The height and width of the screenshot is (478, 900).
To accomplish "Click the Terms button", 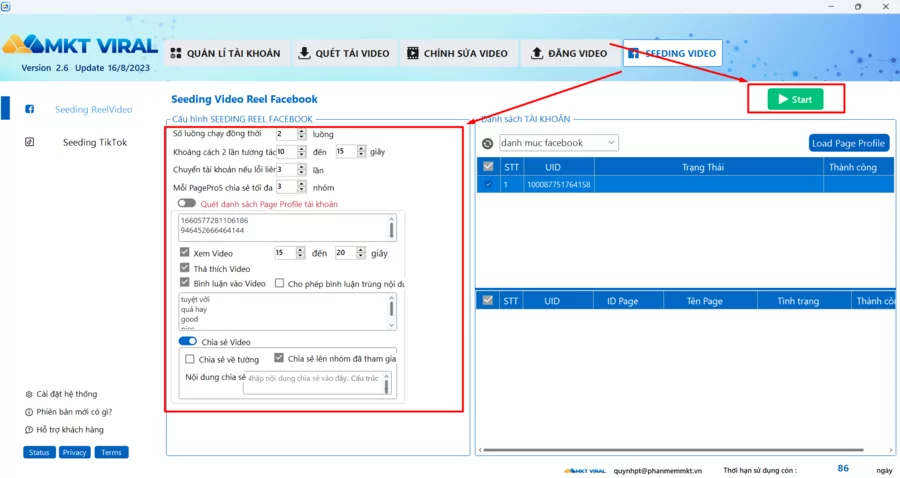I will (111, 453).
